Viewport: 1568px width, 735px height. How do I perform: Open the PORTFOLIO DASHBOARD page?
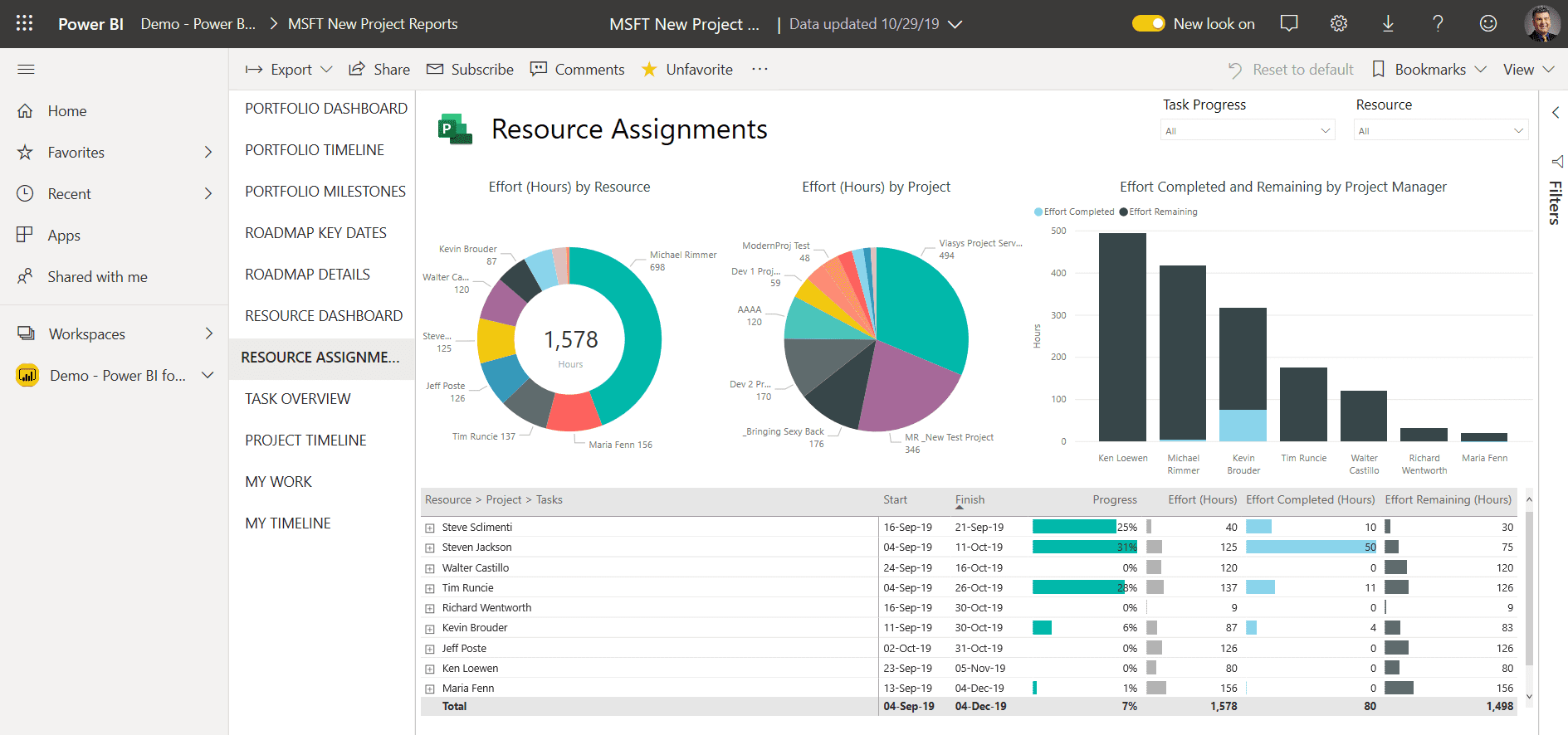click(x=326, y=109)
